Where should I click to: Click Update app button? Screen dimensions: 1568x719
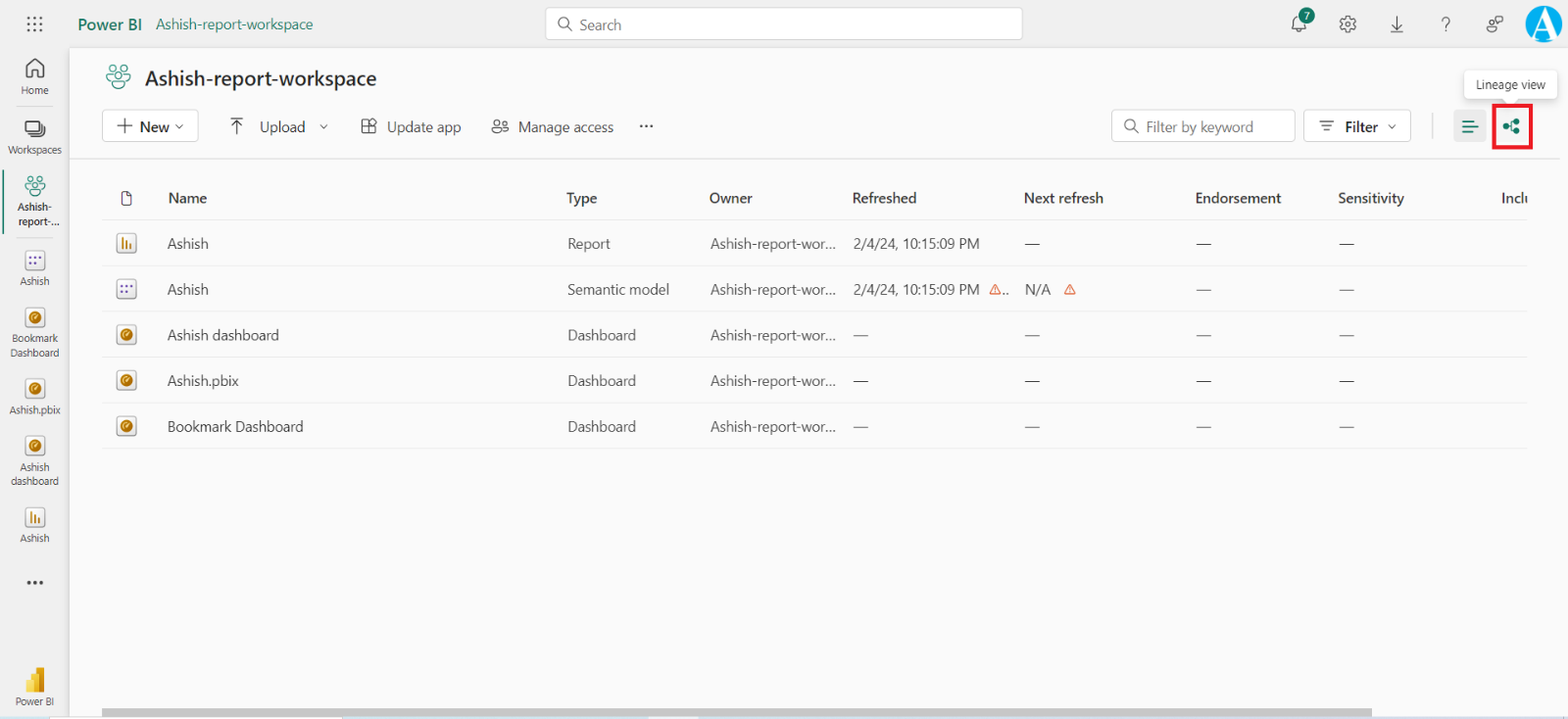(411, 126)
